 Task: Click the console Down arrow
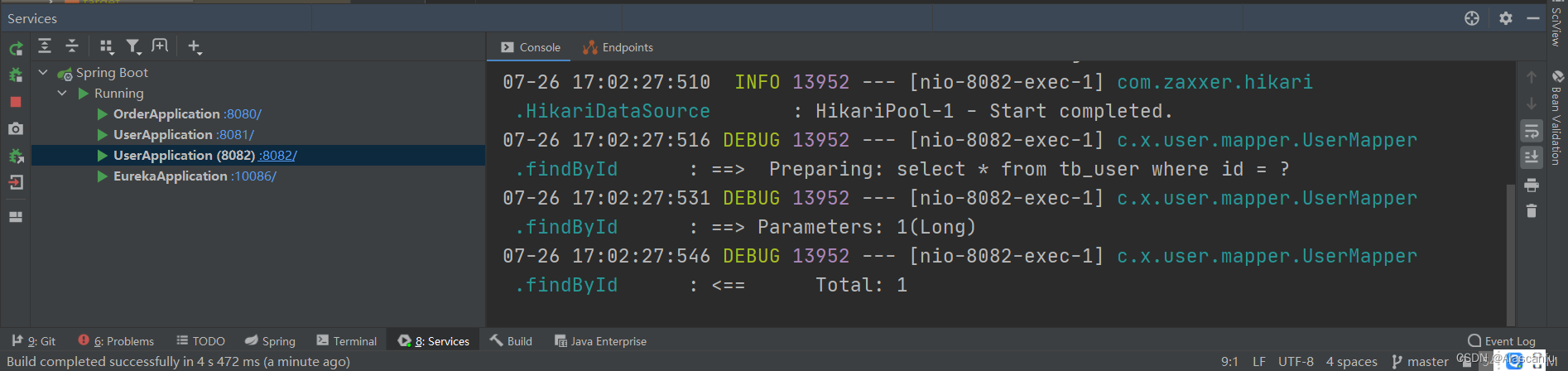point(1532,104)
